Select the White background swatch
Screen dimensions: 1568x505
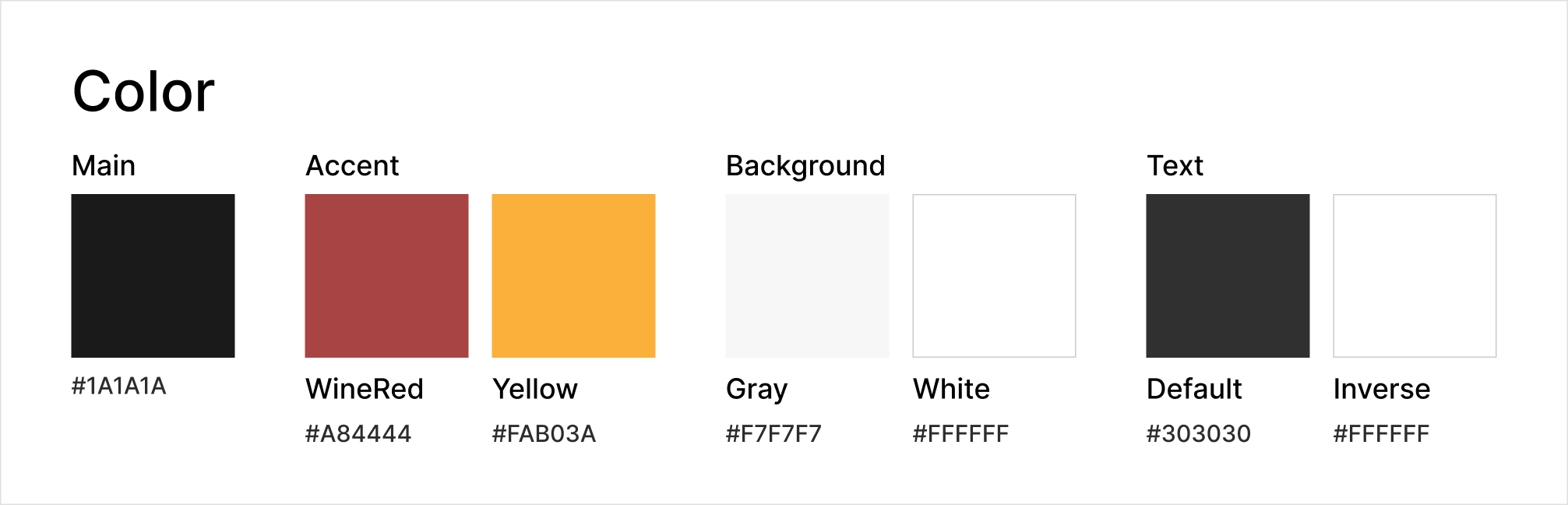pyautogui.click(x=994, y=276)
